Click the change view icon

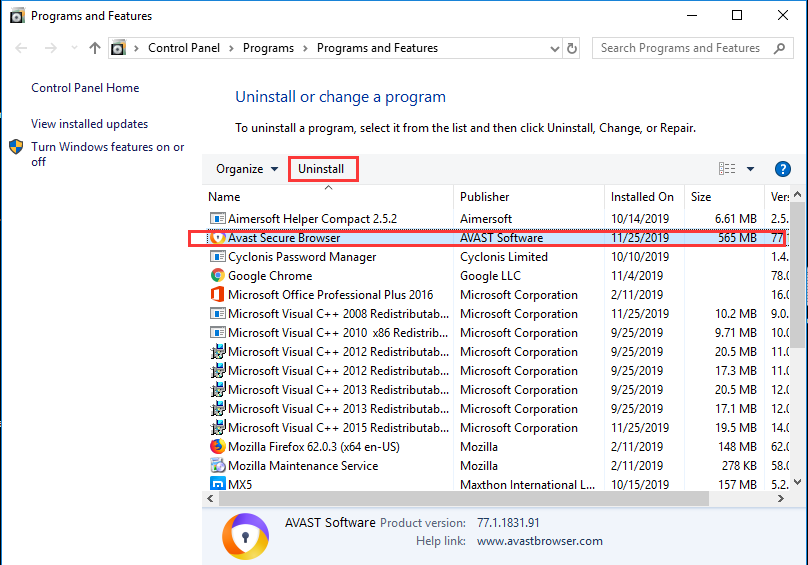coord(727,169)
